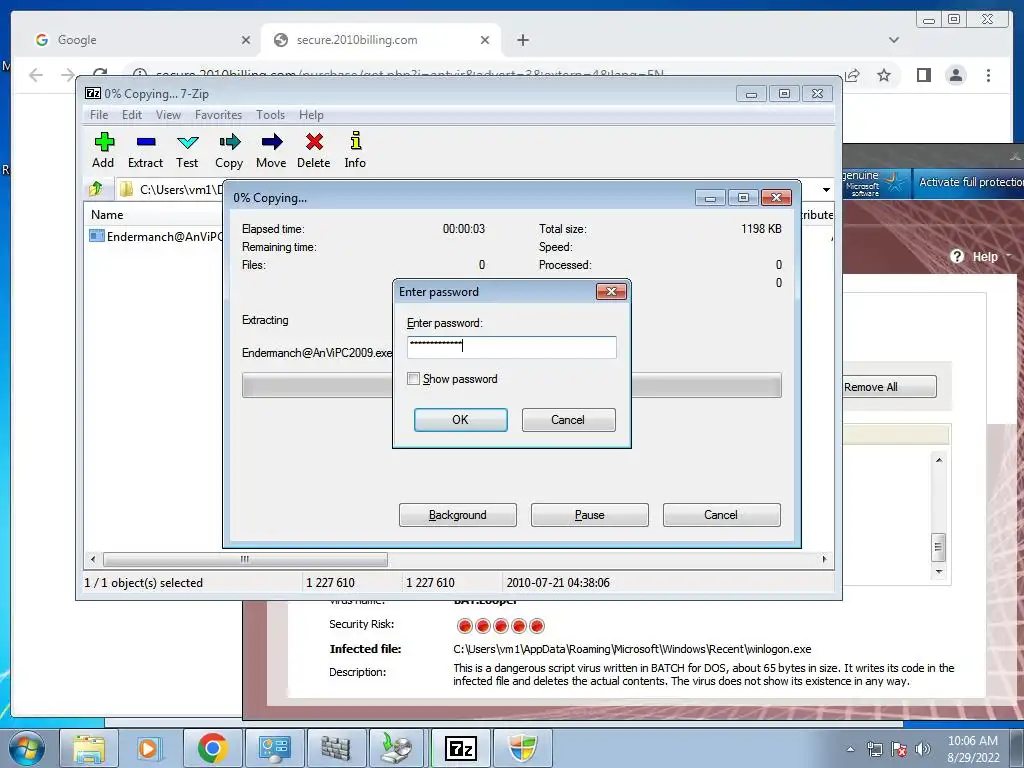This screenshot has height=768, width=1024.
Task: Click Remove All in the antivirus window
Action: coord(889,387)
